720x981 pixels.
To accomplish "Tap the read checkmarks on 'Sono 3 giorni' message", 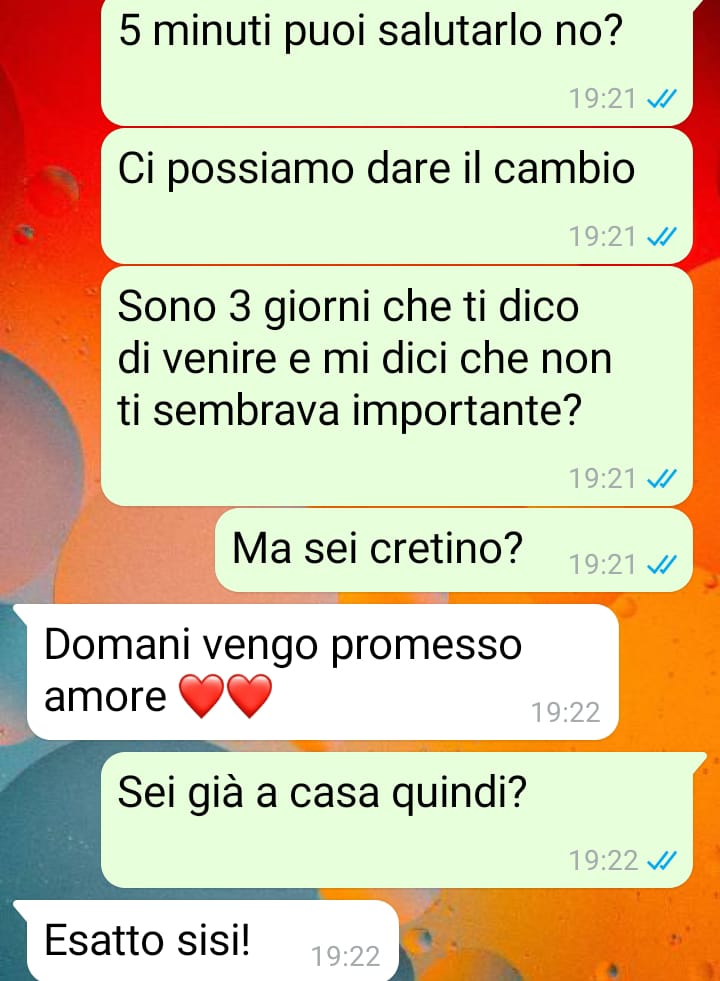I will [x=661, y=479].
